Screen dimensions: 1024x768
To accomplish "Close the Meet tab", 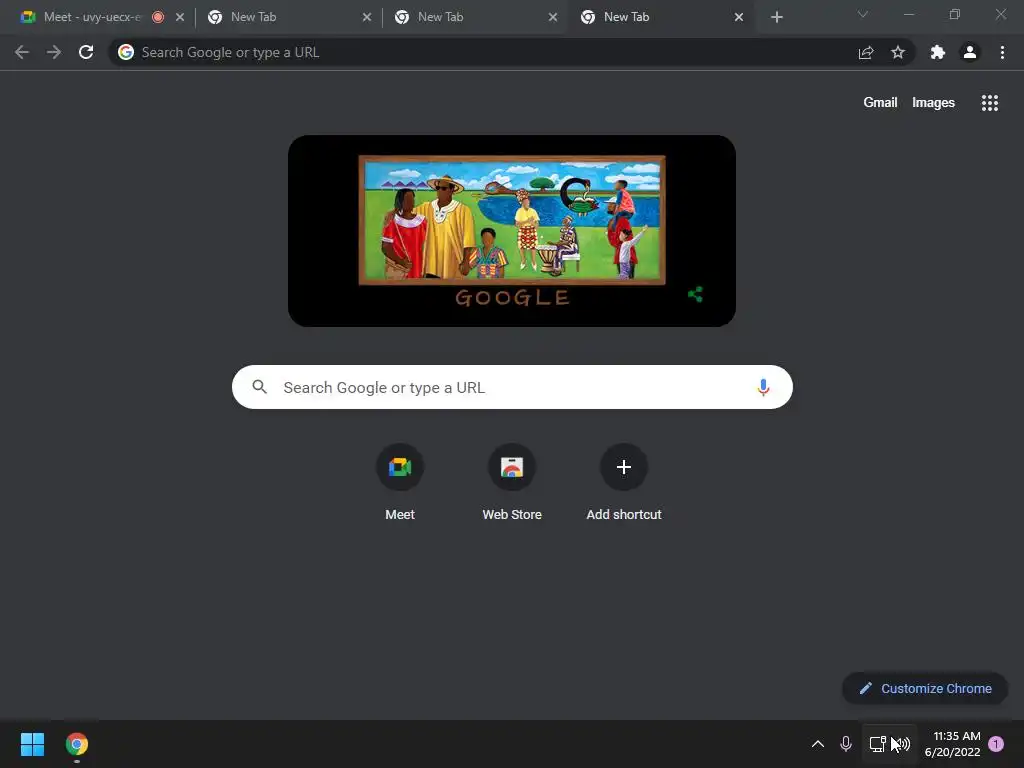I will (x=180, y=17).
